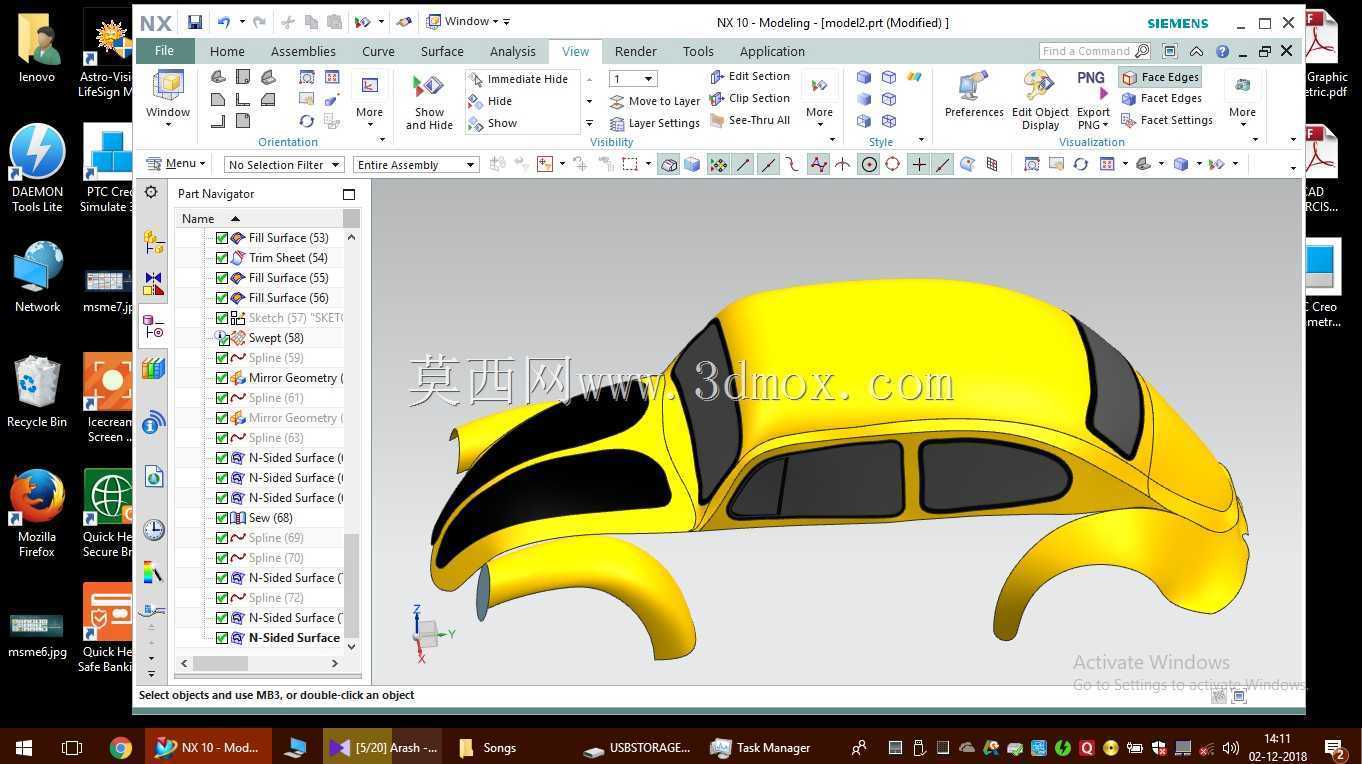Click the color stripes icon in Style group
This screenshot has width=1362, height=764.
click(x=914, y=77)
